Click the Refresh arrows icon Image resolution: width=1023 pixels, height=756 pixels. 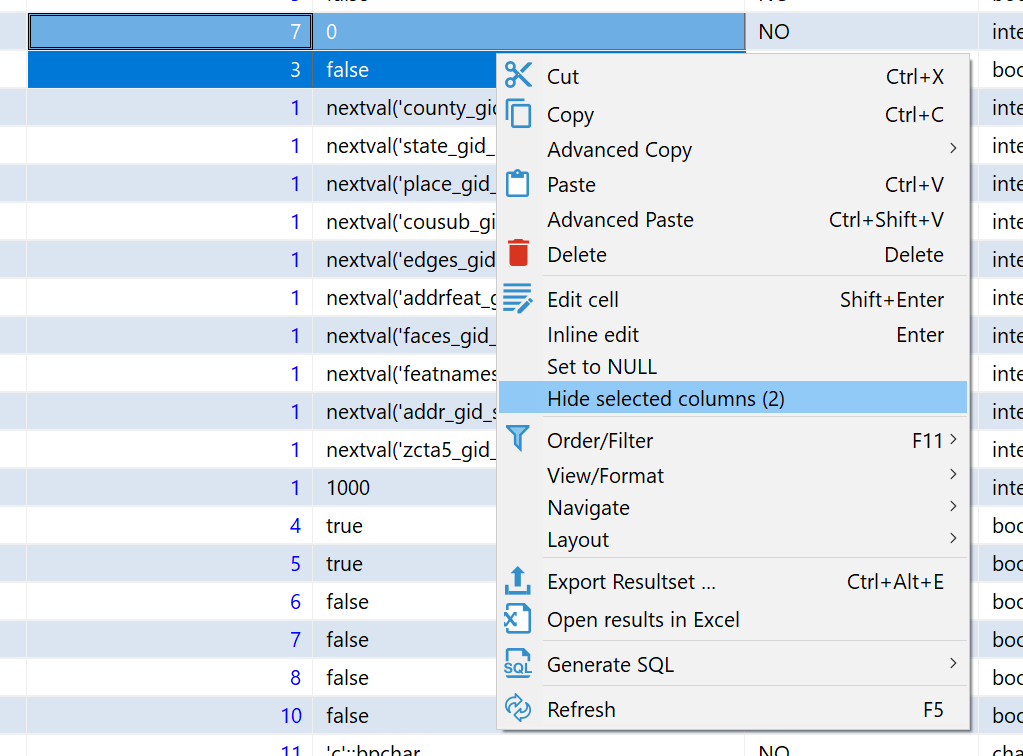coord(518,709)
